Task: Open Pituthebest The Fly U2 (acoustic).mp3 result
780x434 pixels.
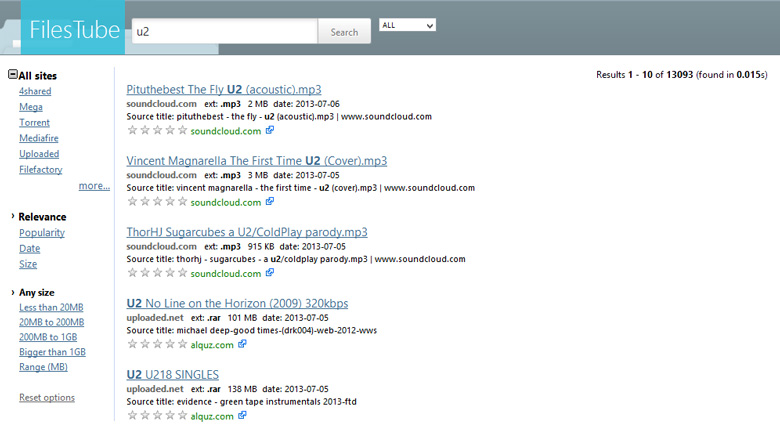Action: [x=224, y=90]
